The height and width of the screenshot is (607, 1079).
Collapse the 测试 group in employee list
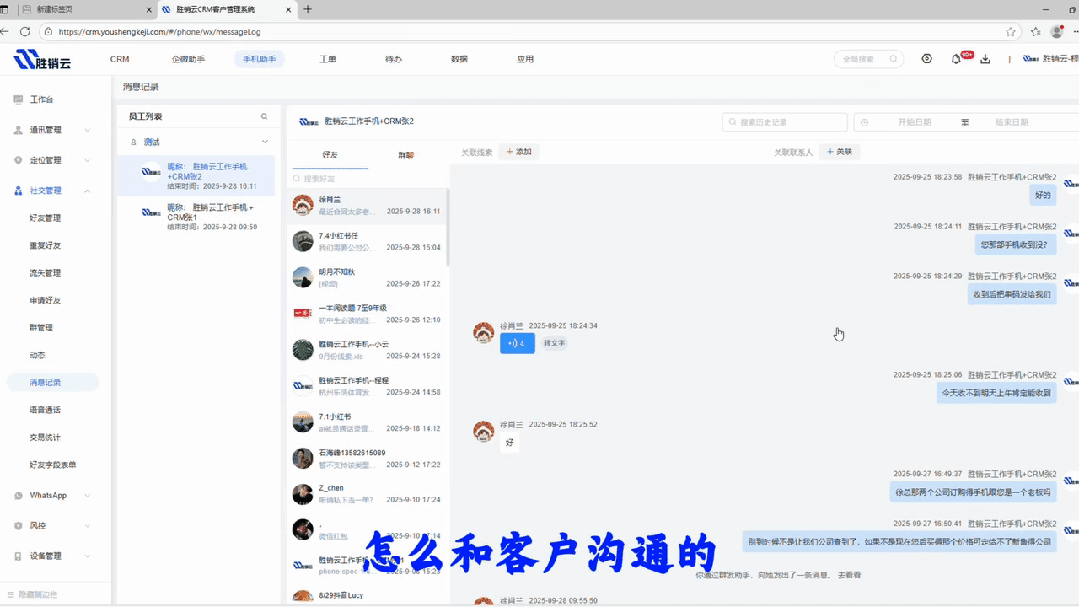[x=265, y=142]
